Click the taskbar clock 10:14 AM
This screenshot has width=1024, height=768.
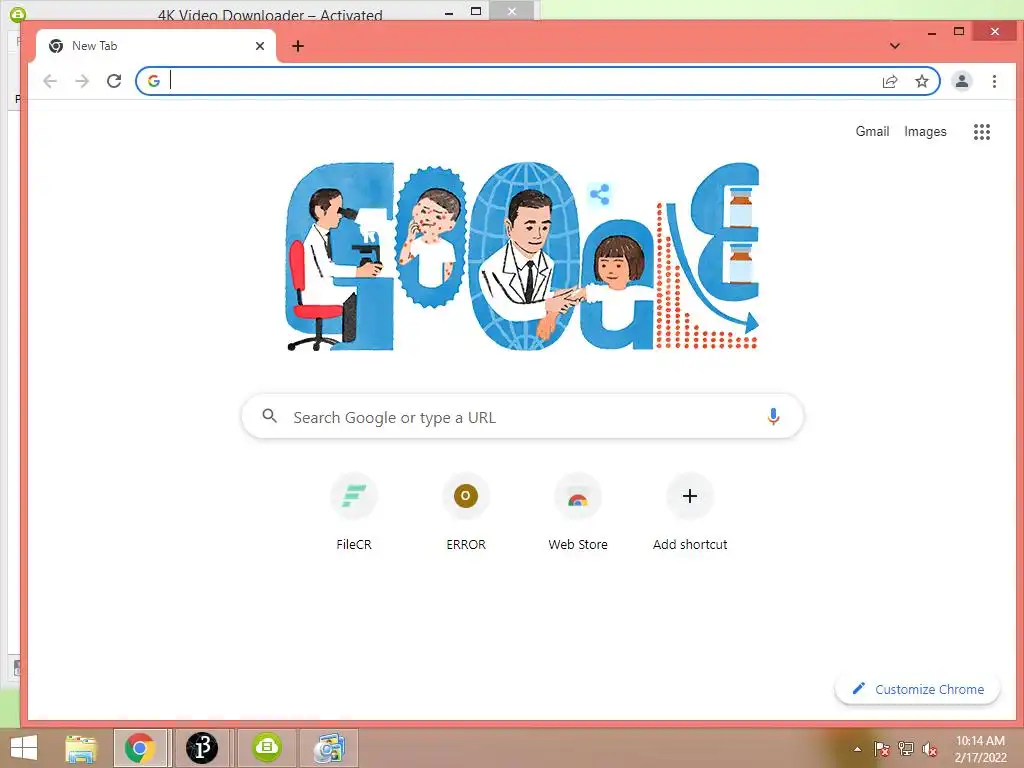[980, 749]
